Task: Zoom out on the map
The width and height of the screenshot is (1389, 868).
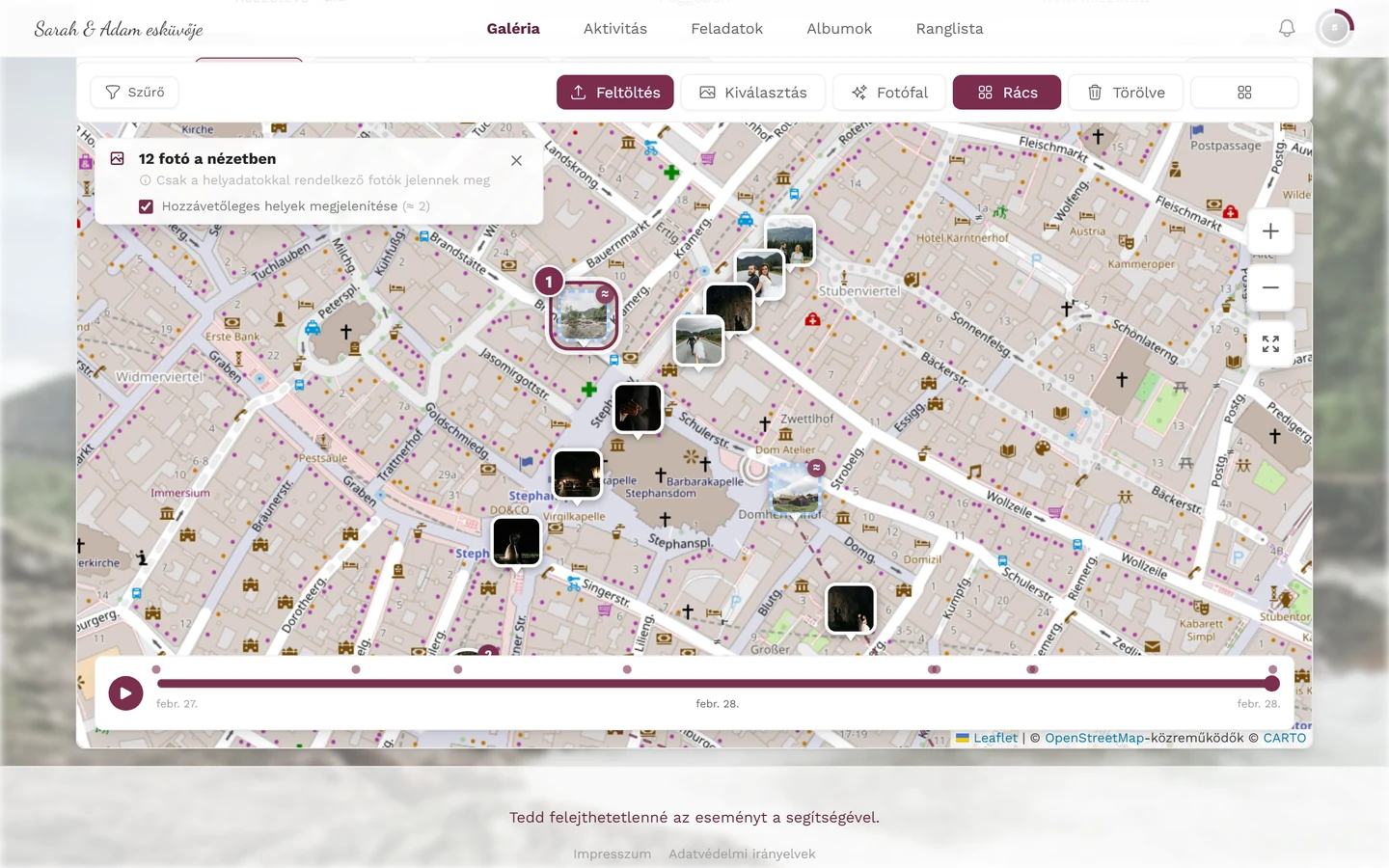Action: [x=1270, y=287]
